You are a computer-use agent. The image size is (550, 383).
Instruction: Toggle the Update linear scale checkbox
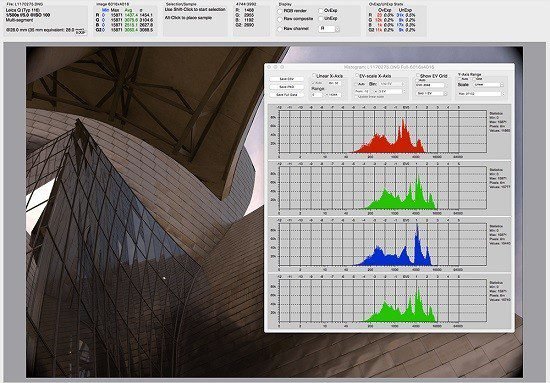click(x=357, y=97)
